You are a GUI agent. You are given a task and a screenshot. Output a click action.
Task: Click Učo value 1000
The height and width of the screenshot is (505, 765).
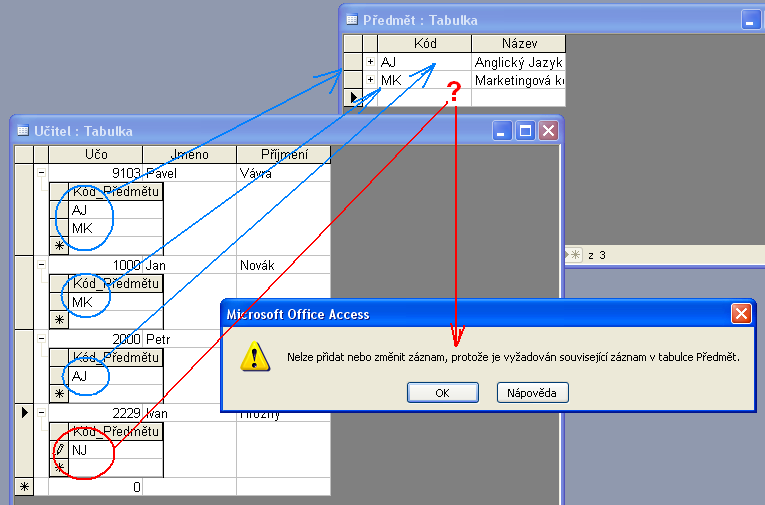[x=95, y=265]
